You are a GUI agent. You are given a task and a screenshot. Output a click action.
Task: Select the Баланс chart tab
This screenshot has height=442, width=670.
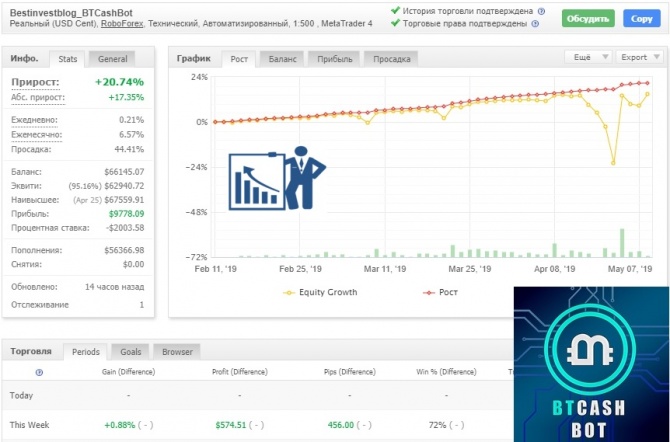point(282,59)
